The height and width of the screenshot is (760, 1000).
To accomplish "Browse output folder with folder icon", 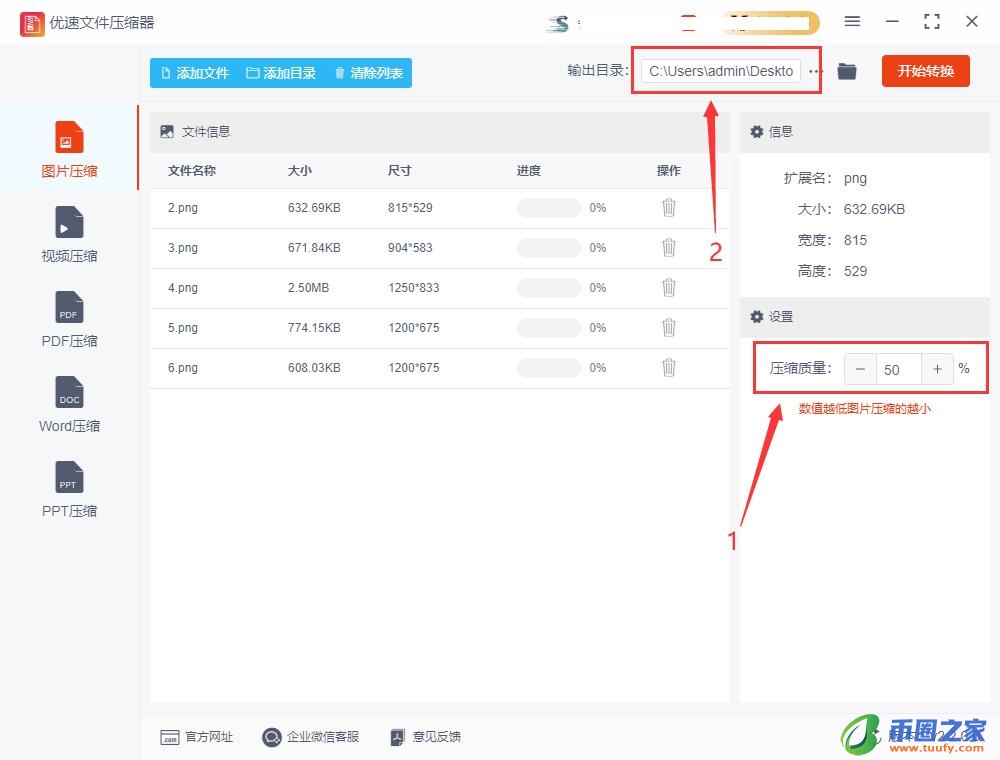I will pyautogui.click(x=847, y=71).
